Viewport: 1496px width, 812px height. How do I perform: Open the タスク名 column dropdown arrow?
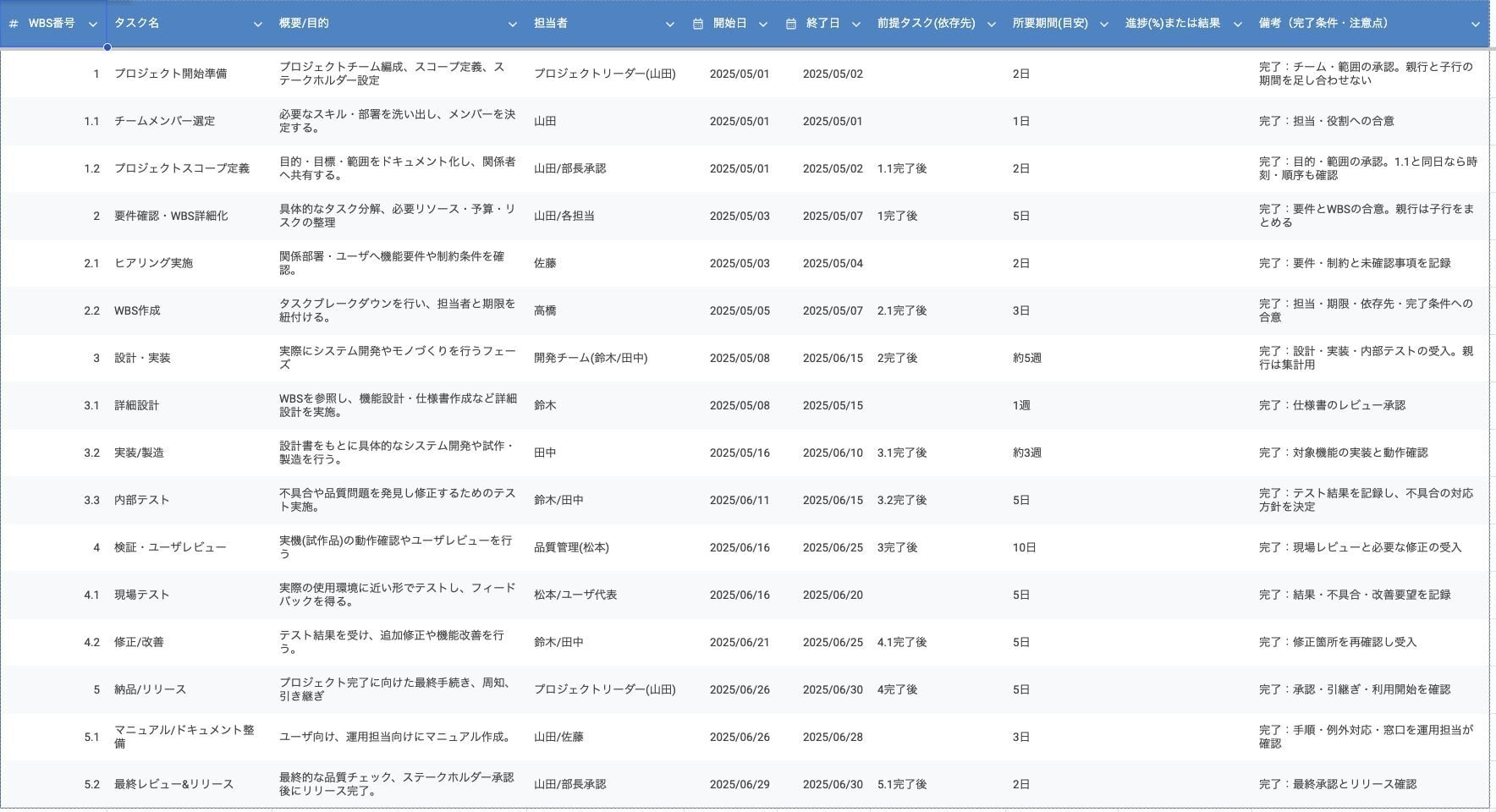[x=257, y=25]
